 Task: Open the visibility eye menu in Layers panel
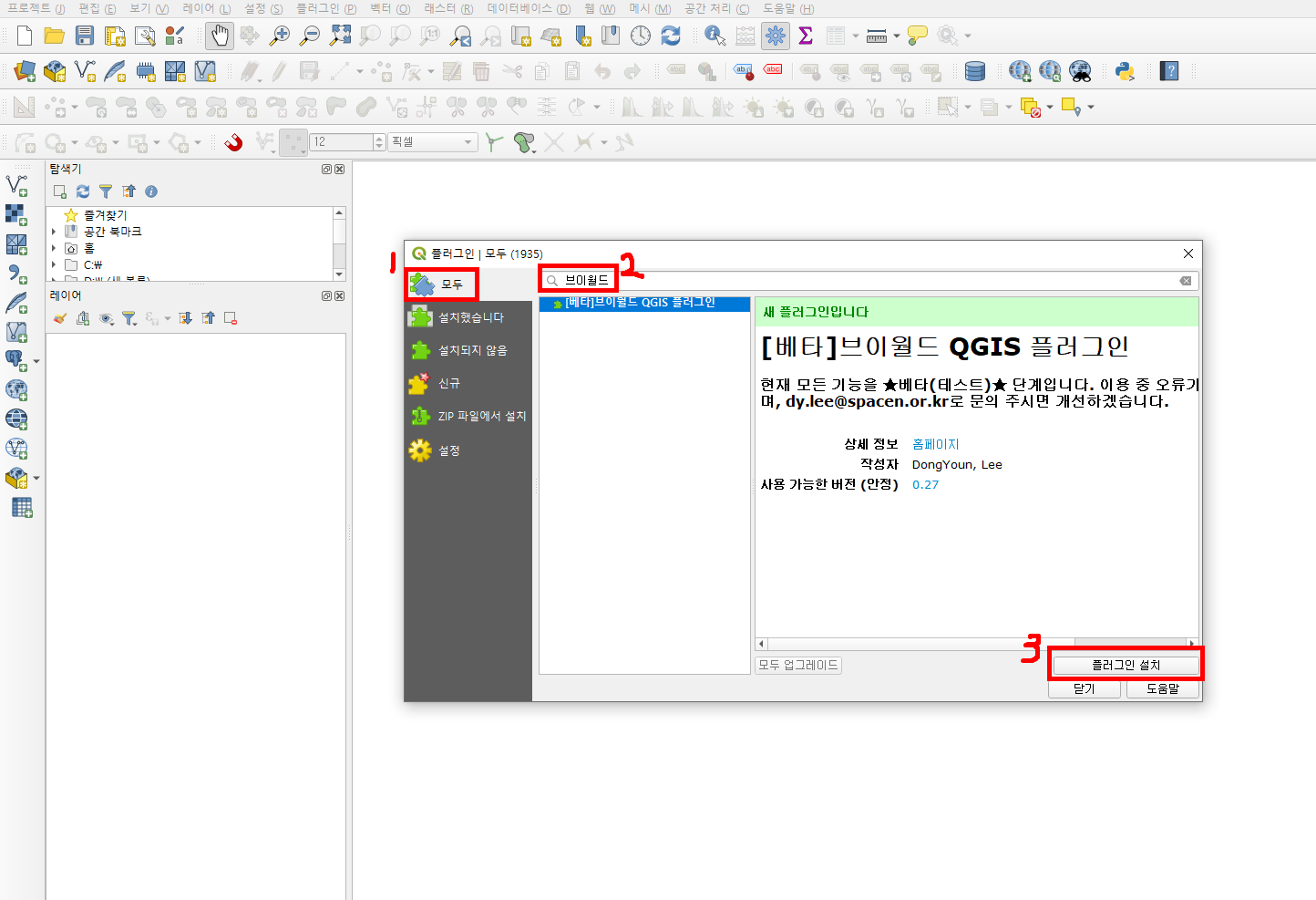point(107,318)
